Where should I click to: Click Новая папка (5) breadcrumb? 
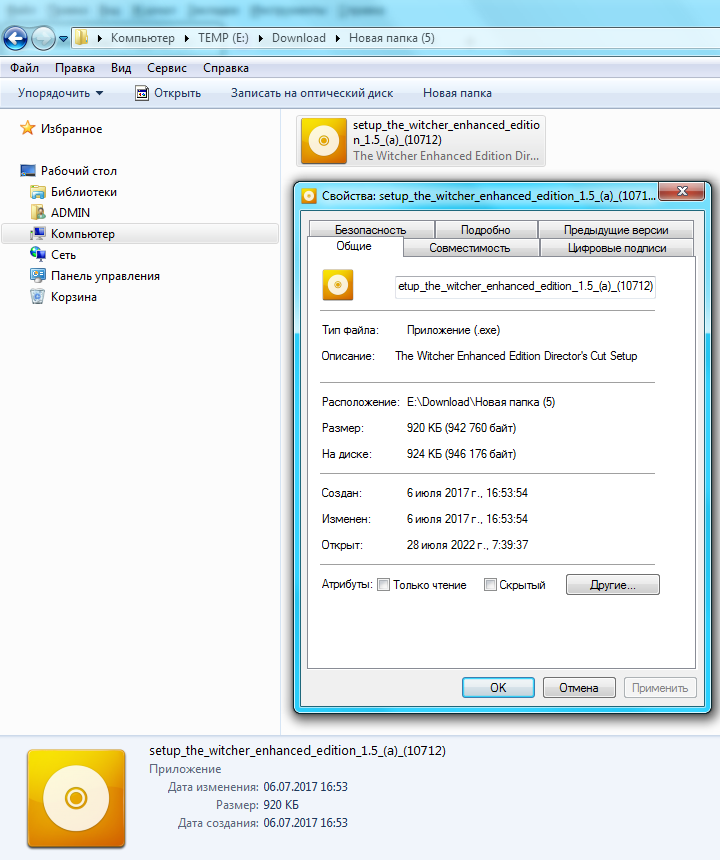[392, 38]
